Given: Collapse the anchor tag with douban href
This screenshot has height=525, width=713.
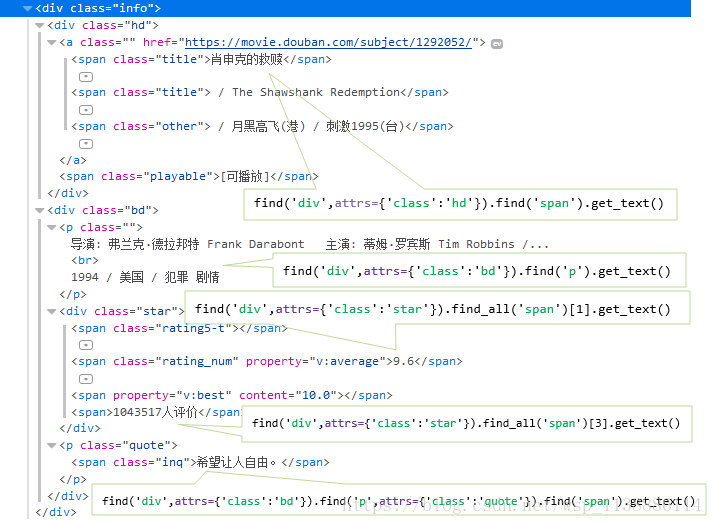Looking at the screenshot, I should tap(51, 42).
